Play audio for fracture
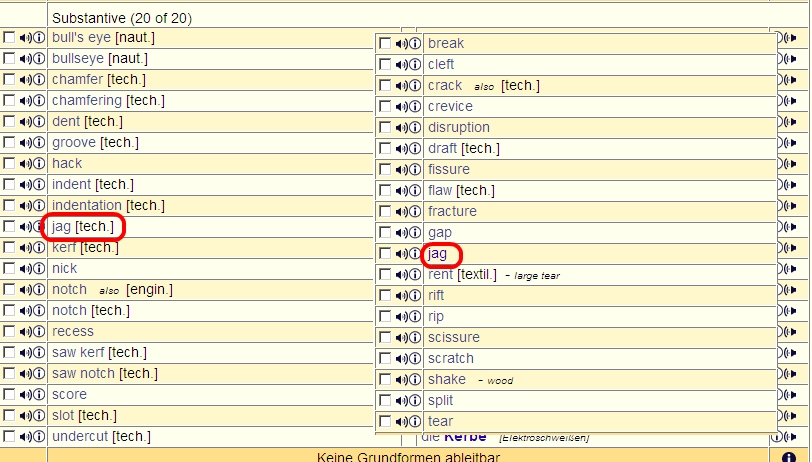The width and height of the screenshot is (812, 462). 401,211
